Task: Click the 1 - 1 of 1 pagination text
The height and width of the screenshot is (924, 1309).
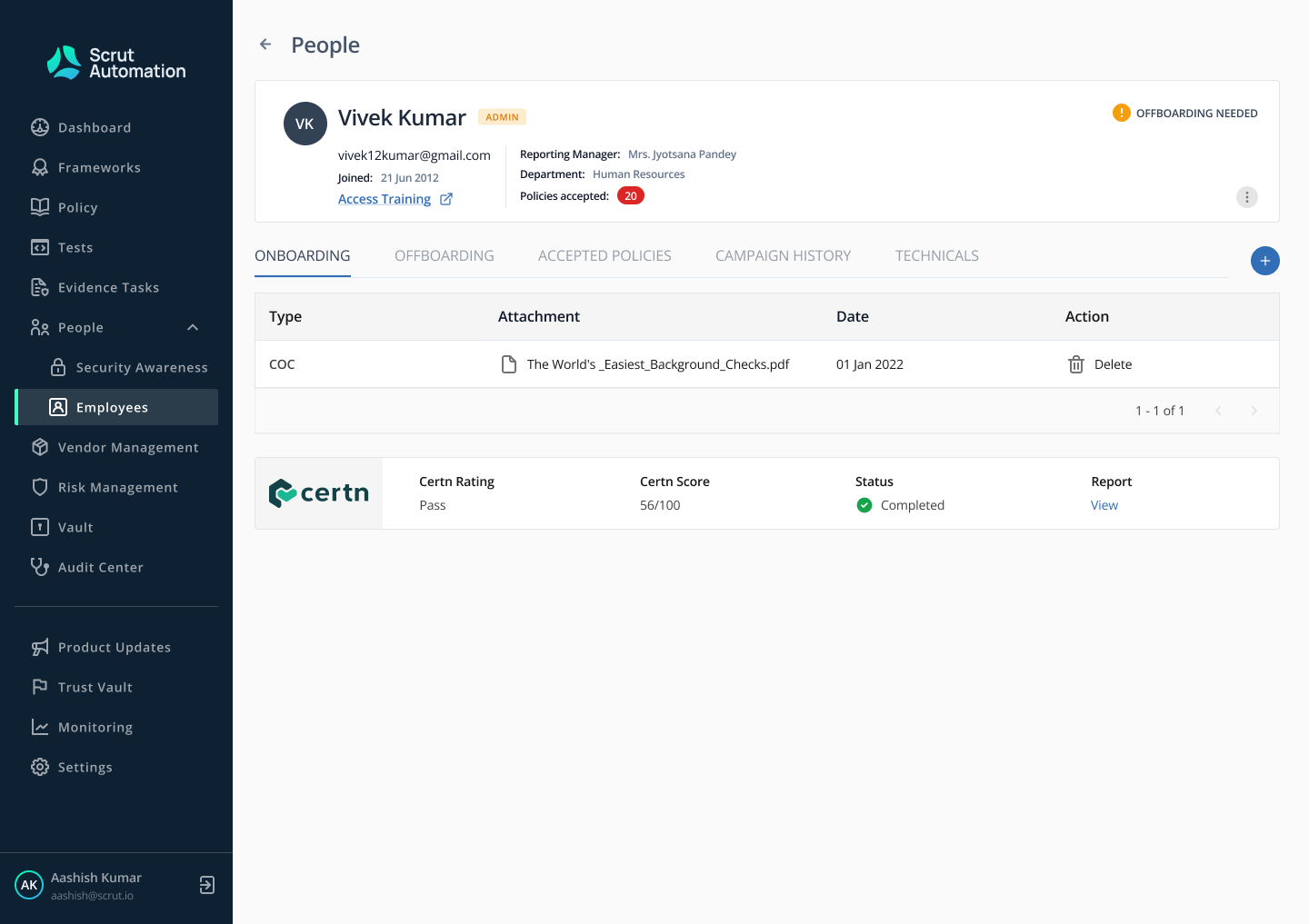Action: point(1160,411)
